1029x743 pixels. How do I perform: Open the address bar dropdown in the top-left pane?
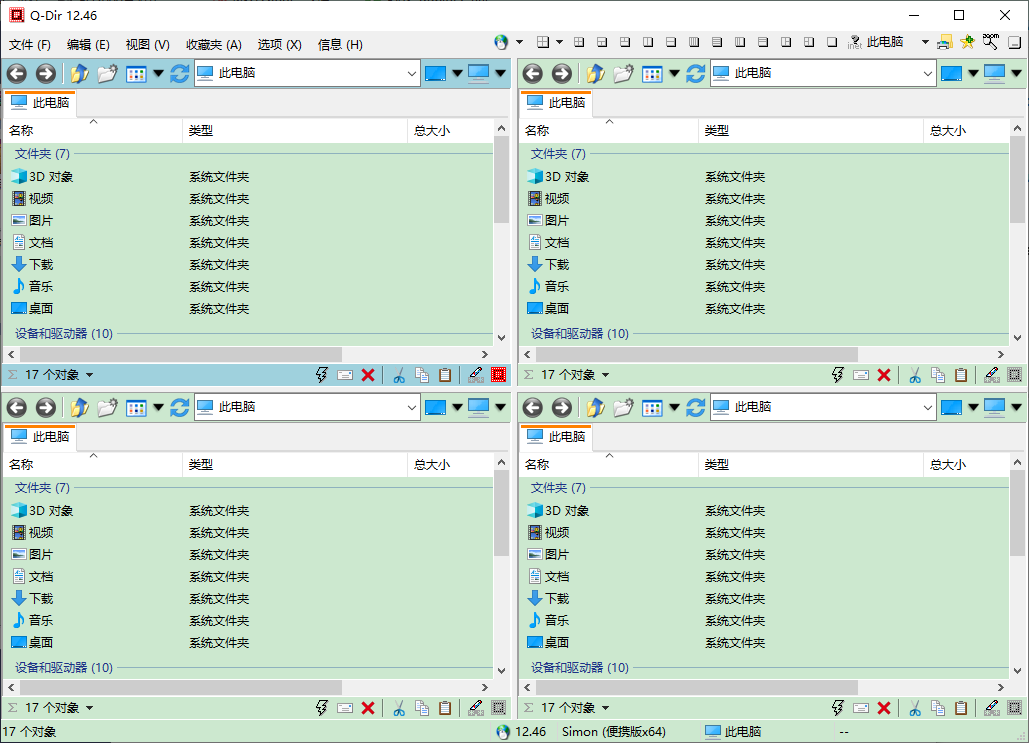pyautogui.click(x=412, y=73)
